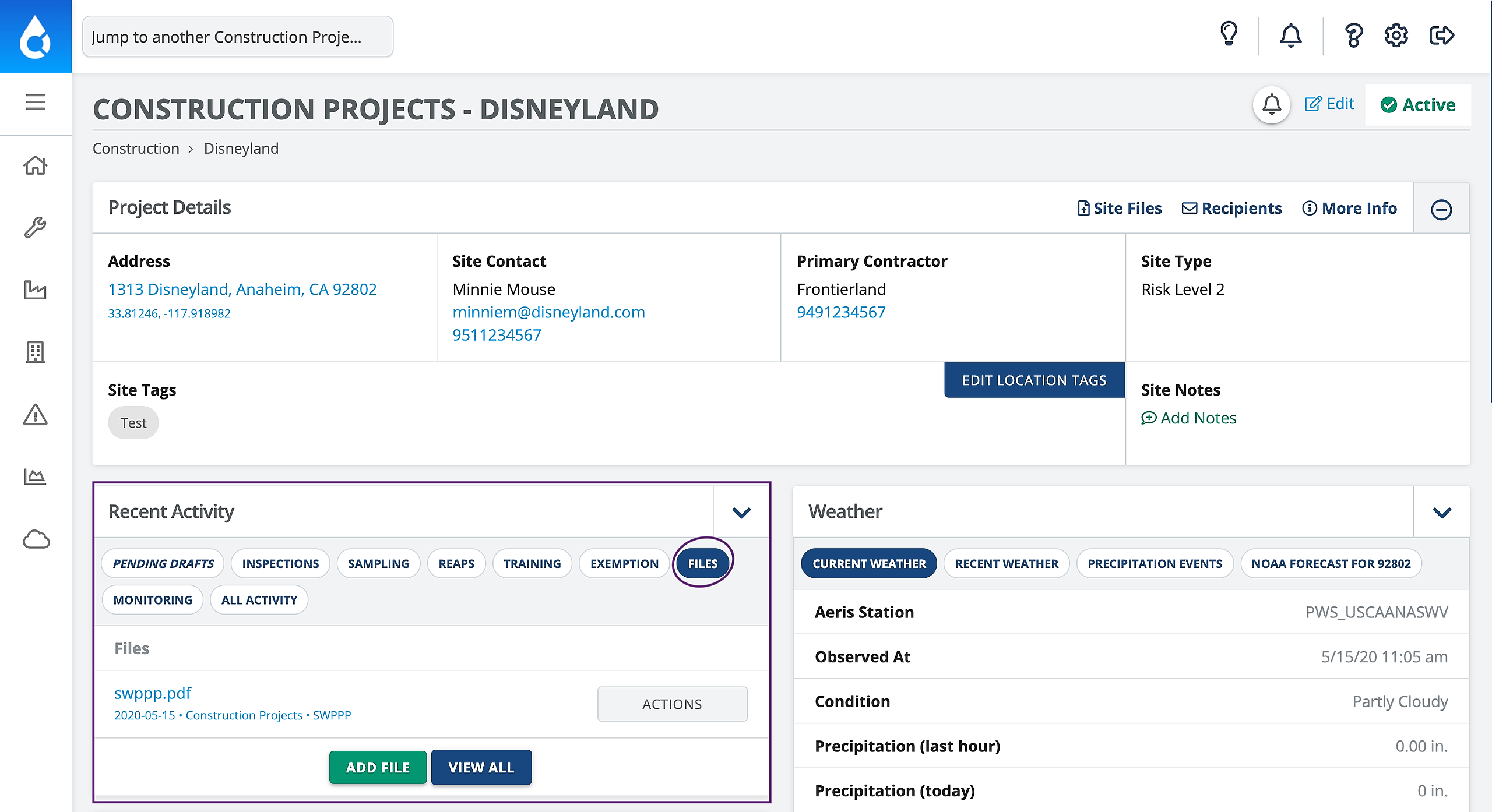This screenshot has height=812, width=1492.
Task: Click the water drop app logo
Action: coord(36,36)
